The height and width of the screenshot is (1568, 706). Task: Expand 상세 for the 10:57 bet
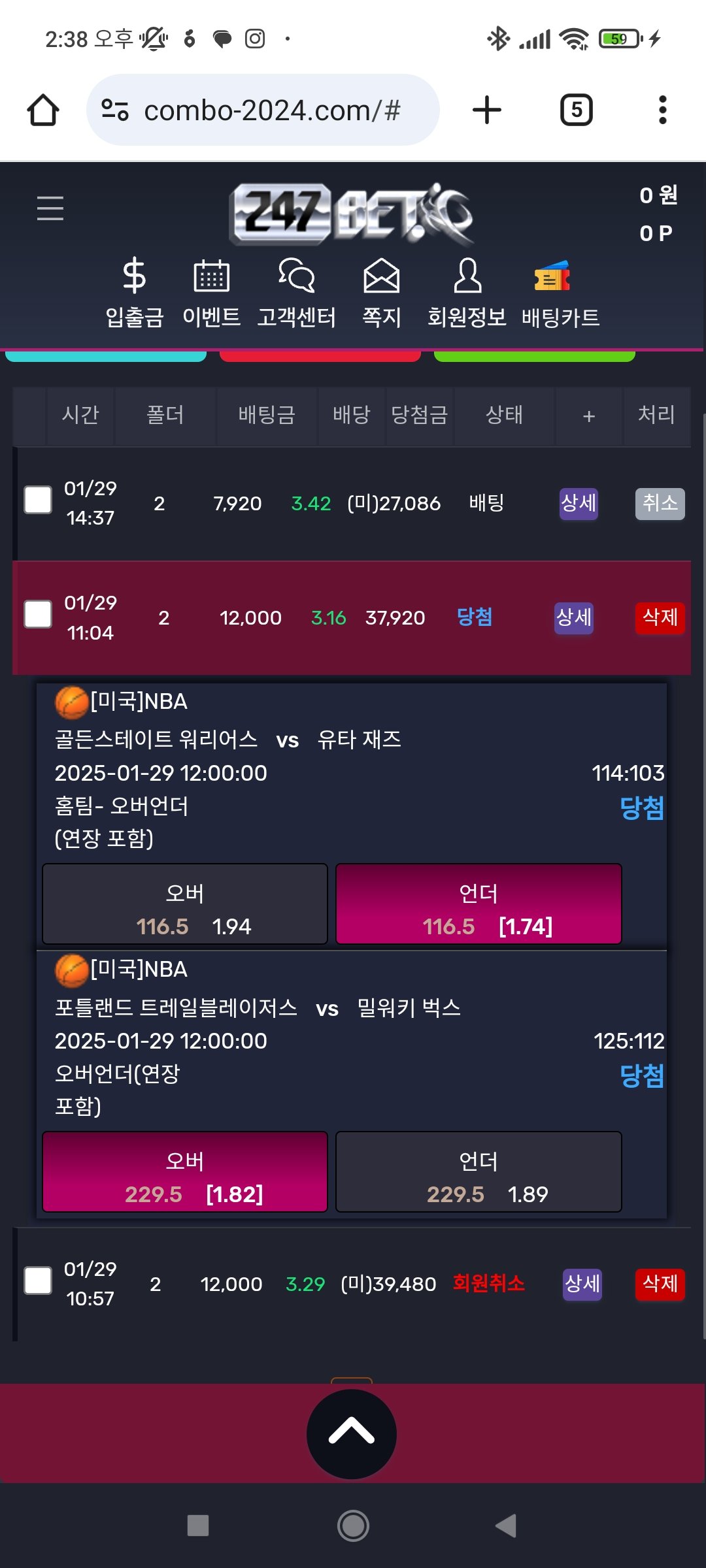pos(582,1284)
